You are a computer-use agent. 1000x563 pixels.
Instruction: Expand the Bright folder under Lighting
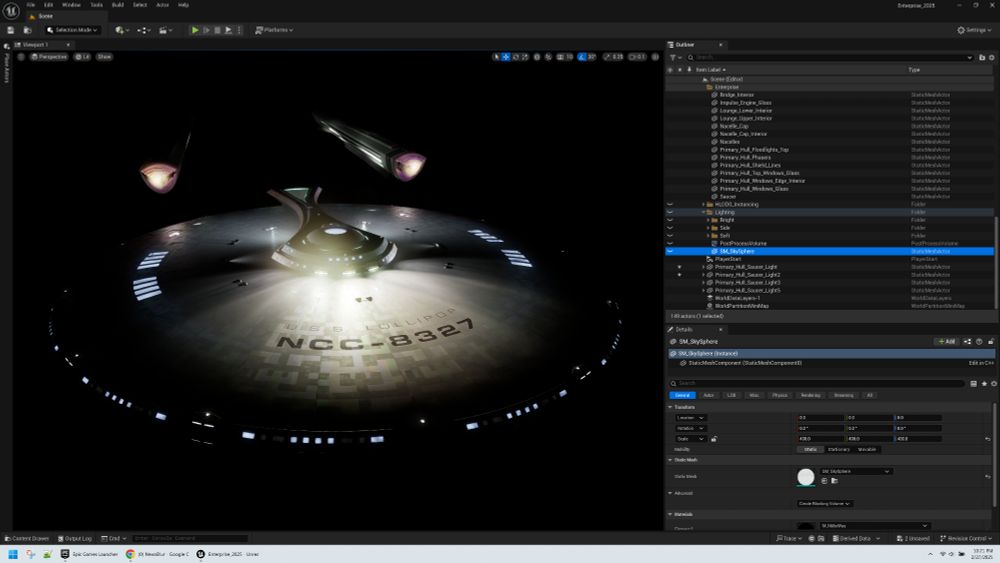coord(709,220)
